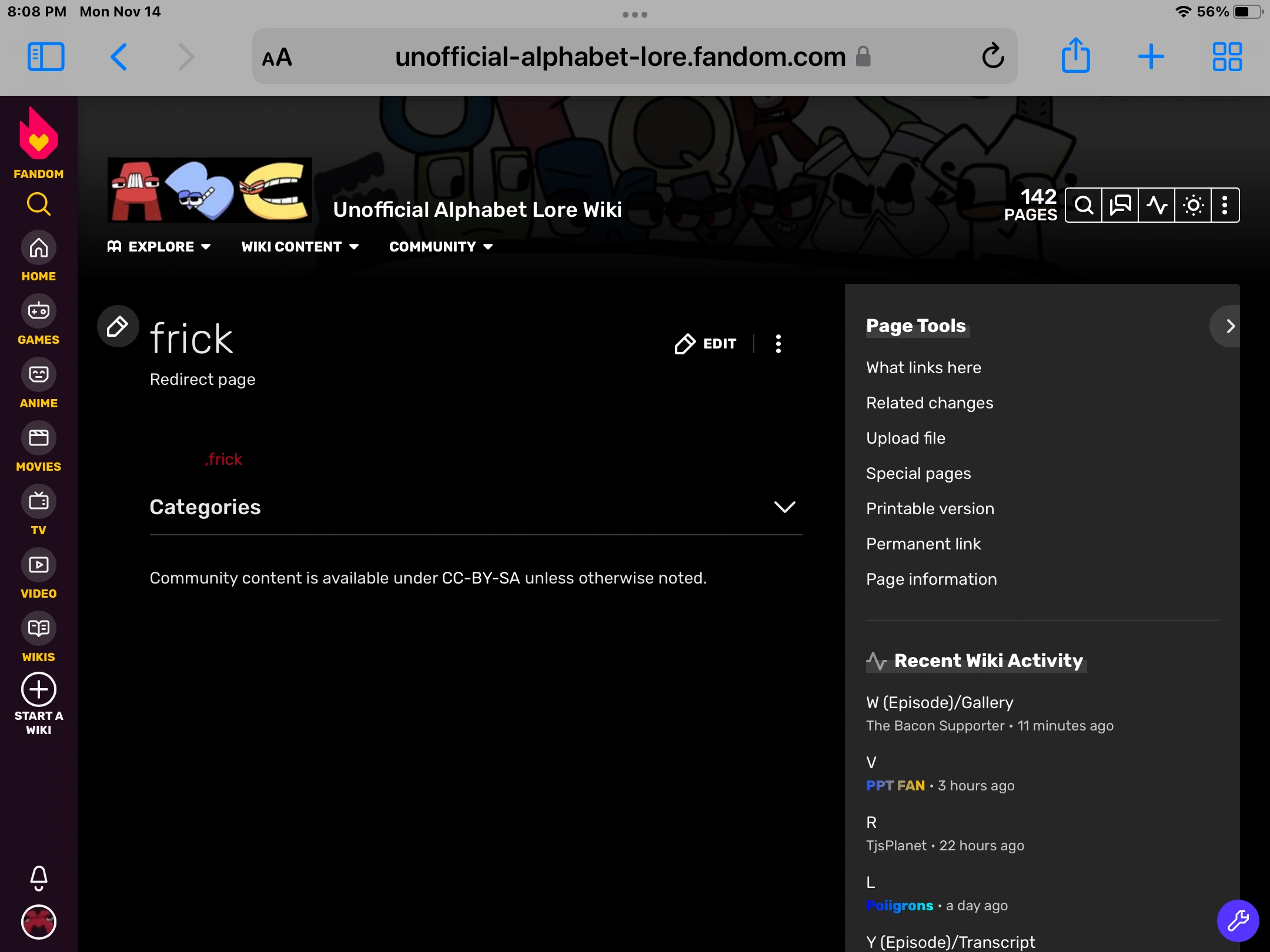This screenshot has height=952, width=1270.
Task: Switch theme using the sun icon
Action: point(1194,205)
